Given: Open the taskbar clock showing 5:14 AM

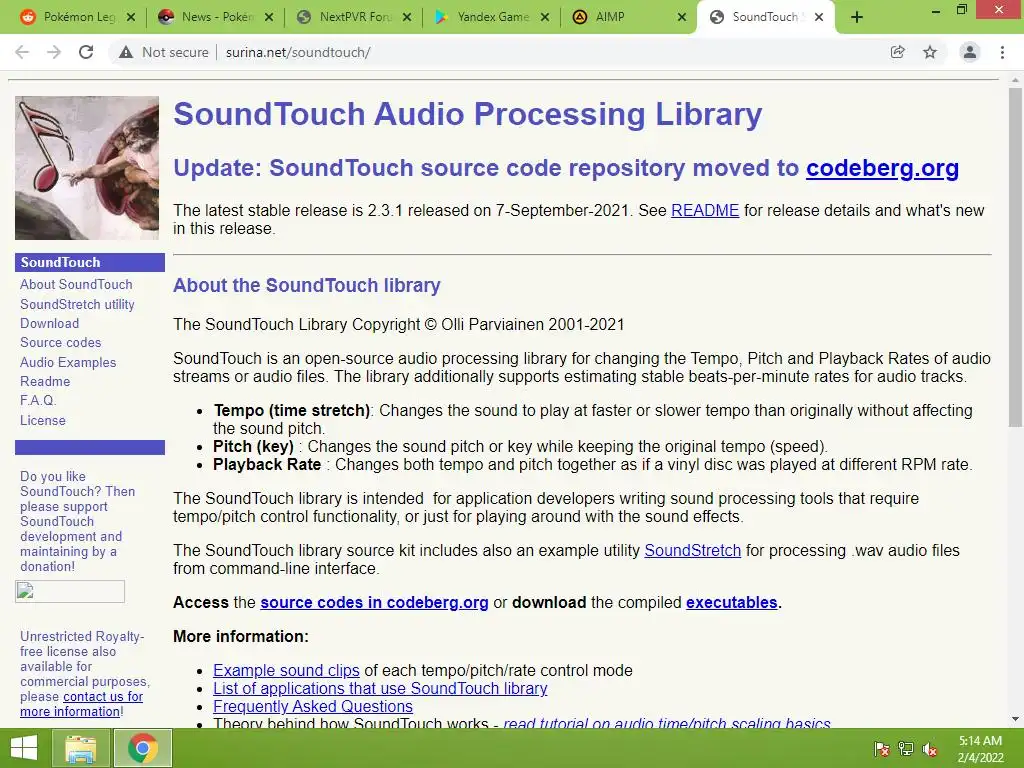Looking at the screenshot, I should (980, 749).
